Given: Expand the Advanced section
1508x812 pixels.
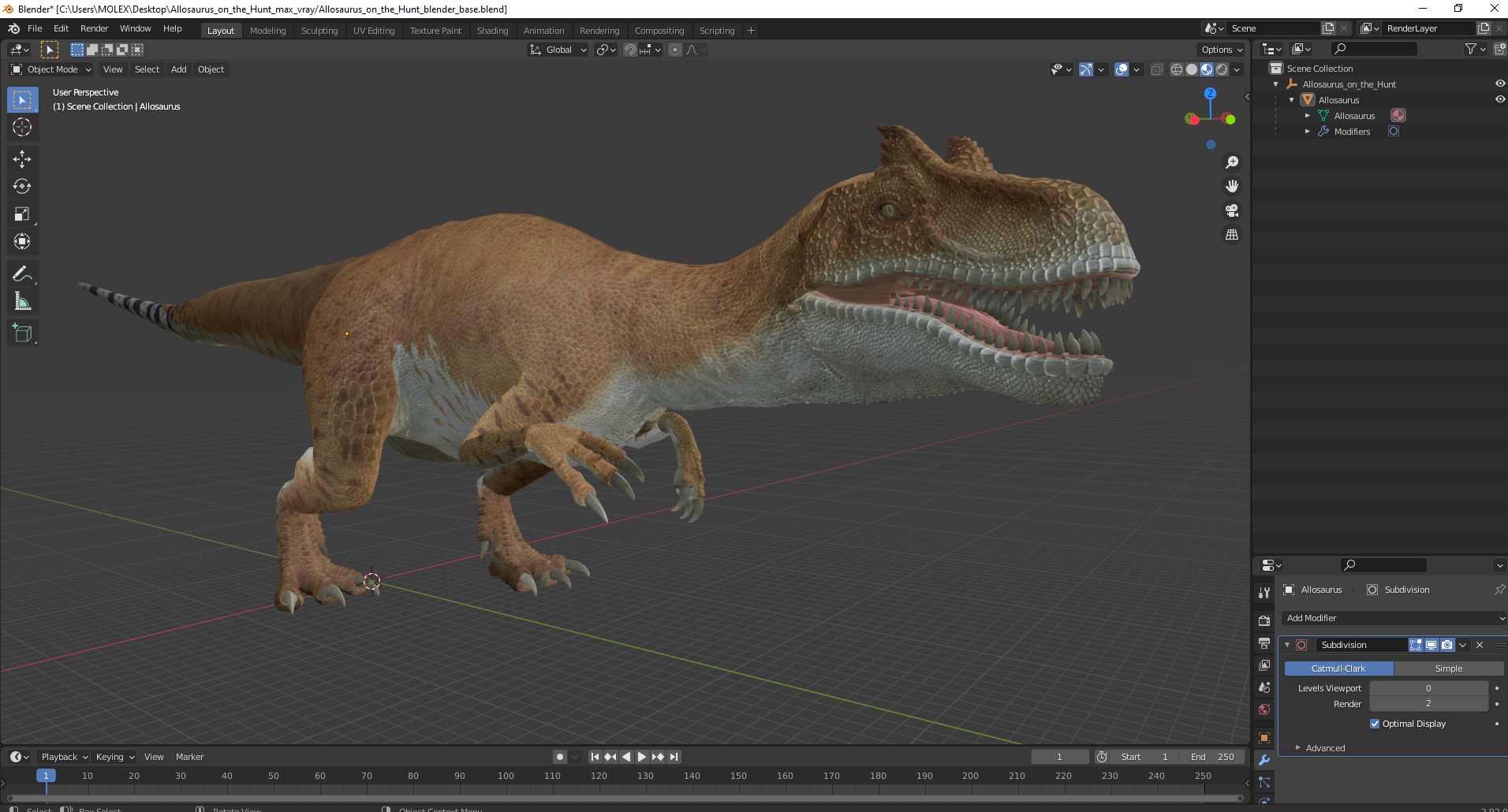Looking at the screenshot, I should [1325, 748].
